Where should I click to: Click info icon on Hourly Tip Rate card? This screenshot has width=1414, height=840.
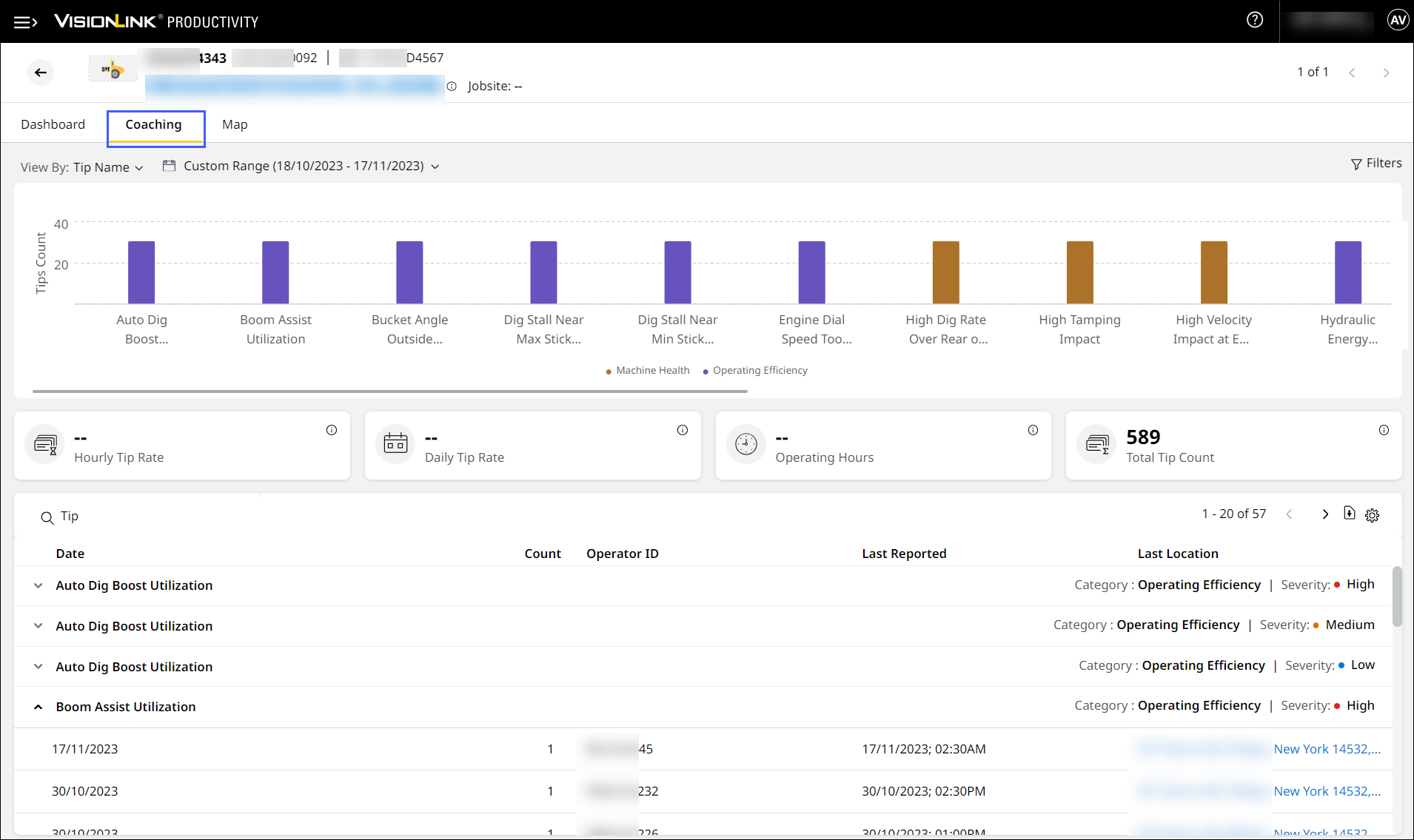click(x=332, y=431)
